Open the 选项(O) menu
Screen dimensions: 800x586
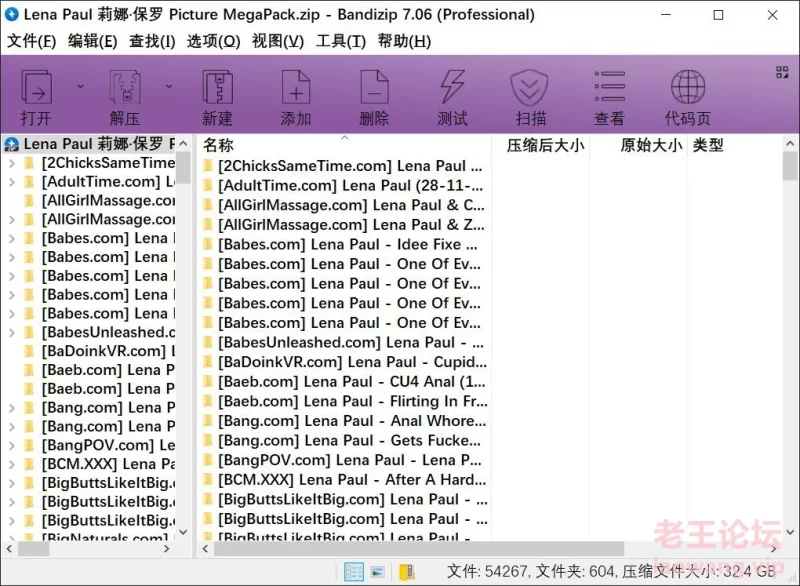(x=213, y=41)
